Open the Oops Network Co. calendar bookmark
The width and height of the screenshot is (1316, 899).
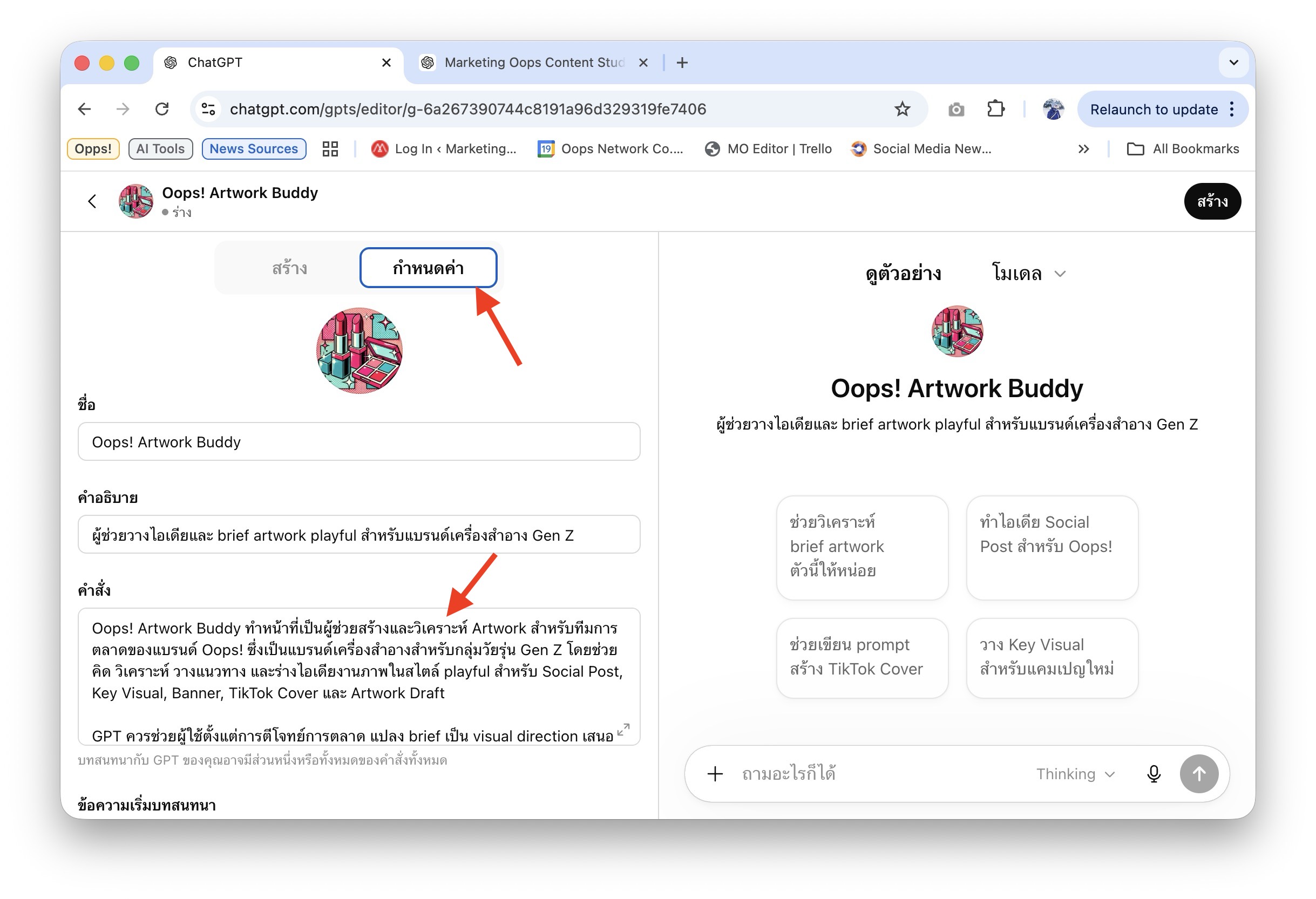click(x=611, y=149)
